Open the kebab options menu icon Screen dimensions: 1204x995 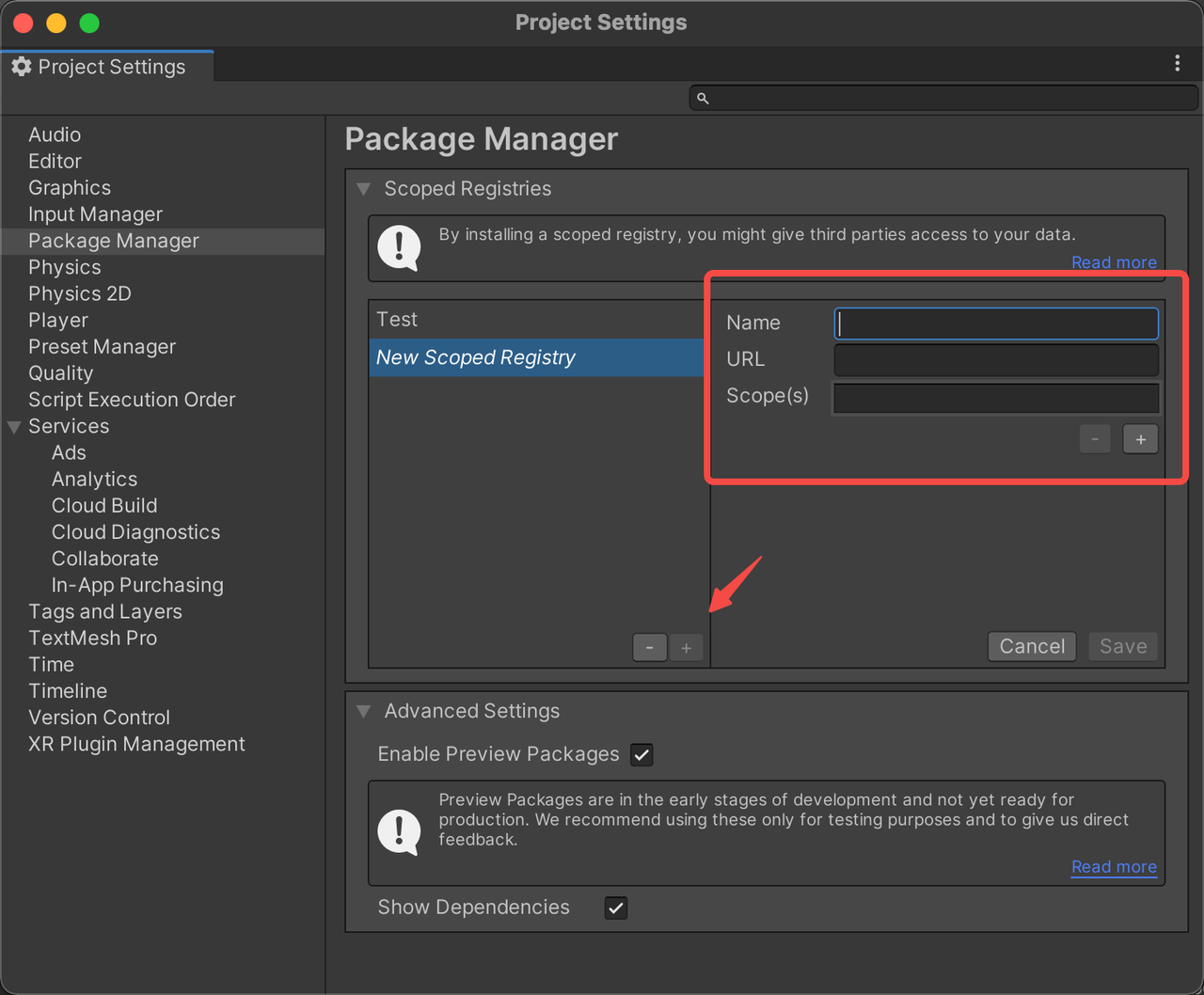click(x=1177, y=63)
